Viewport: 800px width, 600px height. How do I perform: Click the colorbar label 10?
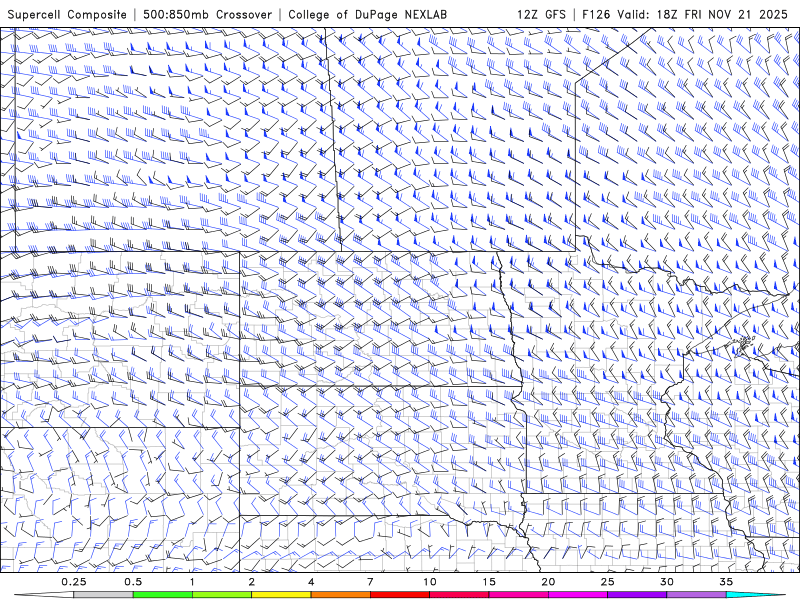(x=430, y=582)
